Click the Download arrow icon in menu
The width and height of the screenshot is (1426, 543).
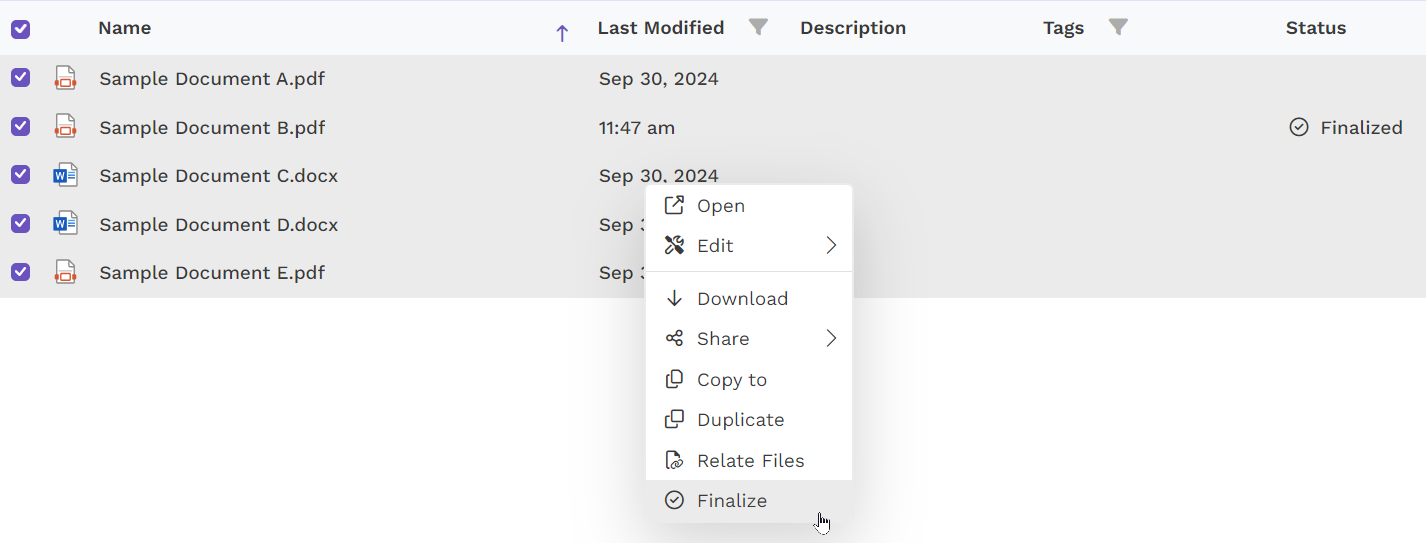[x=675, y=298]
